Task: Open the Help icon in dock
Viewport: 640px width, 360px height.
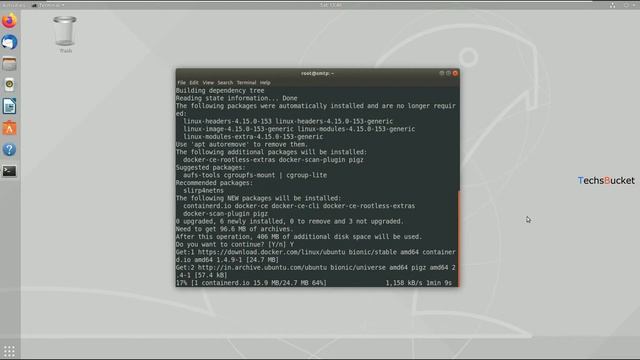Action: tap(9, 149)
